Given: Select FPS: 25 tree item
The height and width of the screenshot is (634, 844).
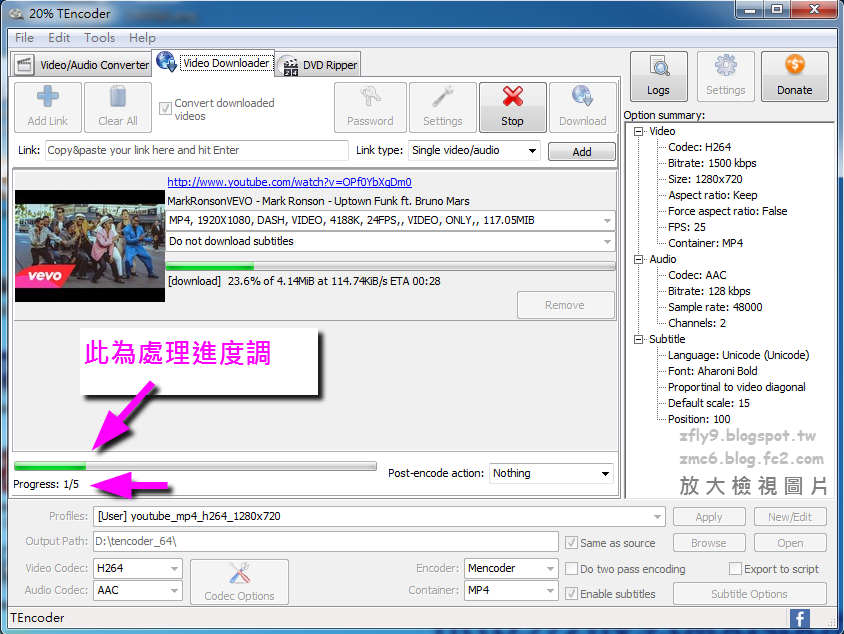Looking at the screenshot, I should (687, 227).
